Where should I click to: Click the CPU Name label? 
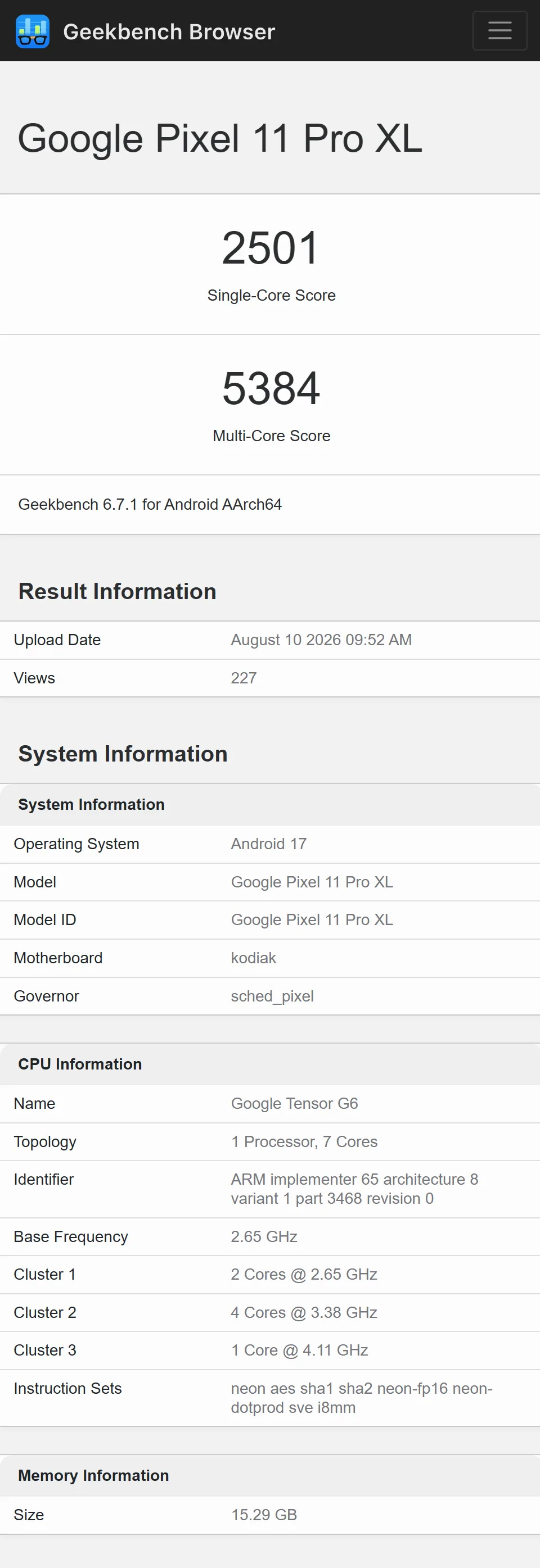34,1104
